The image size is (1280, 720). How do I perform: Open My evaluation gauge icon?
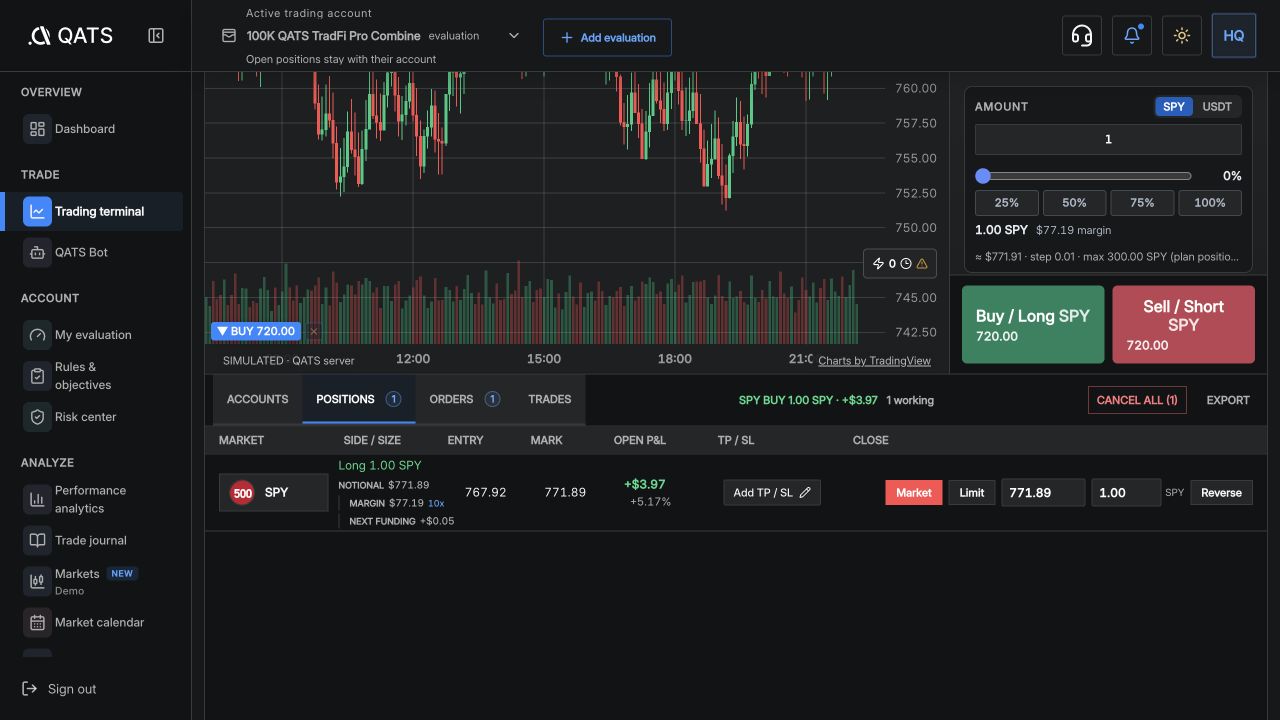click(x=37, y=335)
